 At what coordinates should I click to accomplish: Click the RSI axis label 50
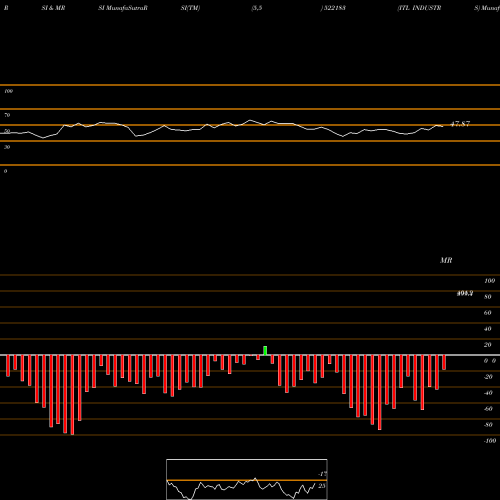7,131
